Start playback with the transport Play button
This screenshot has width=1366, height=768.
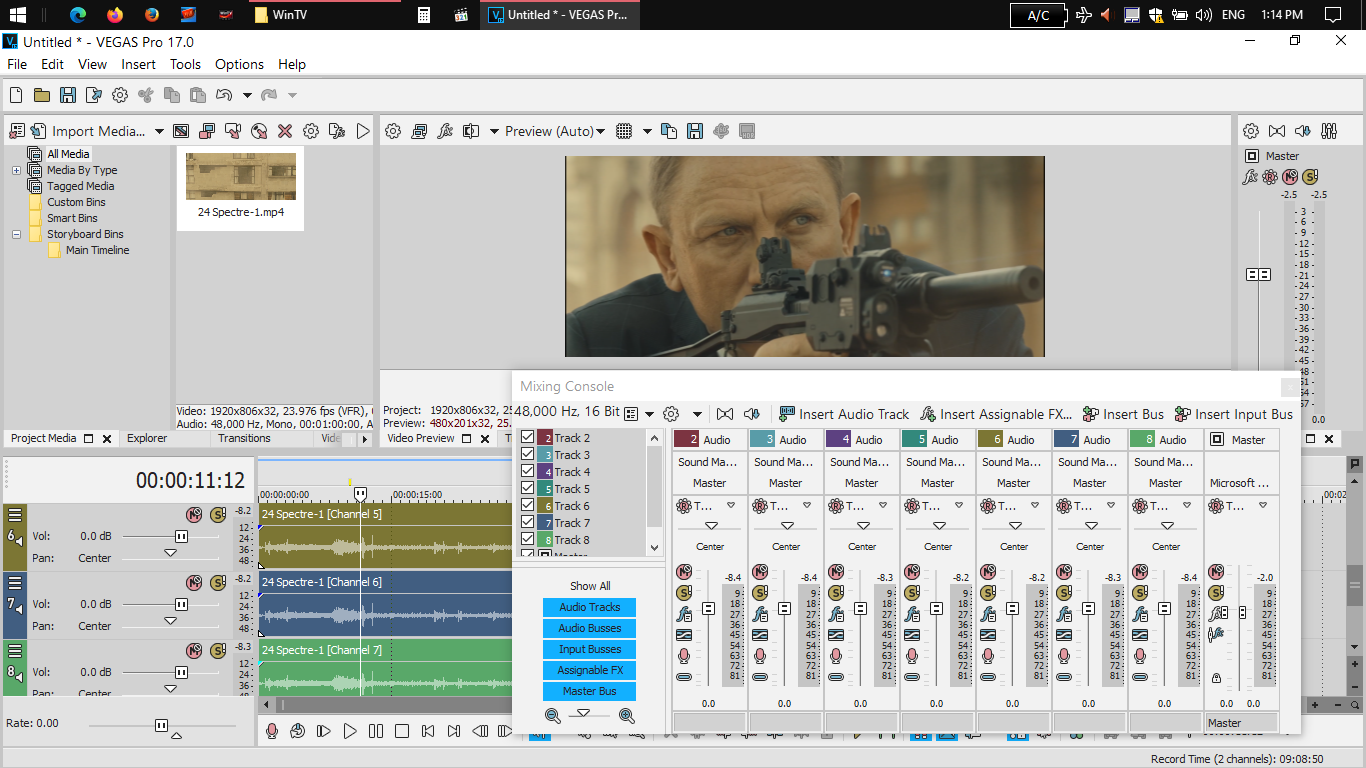pyautogui.click(x=350, y=731)
